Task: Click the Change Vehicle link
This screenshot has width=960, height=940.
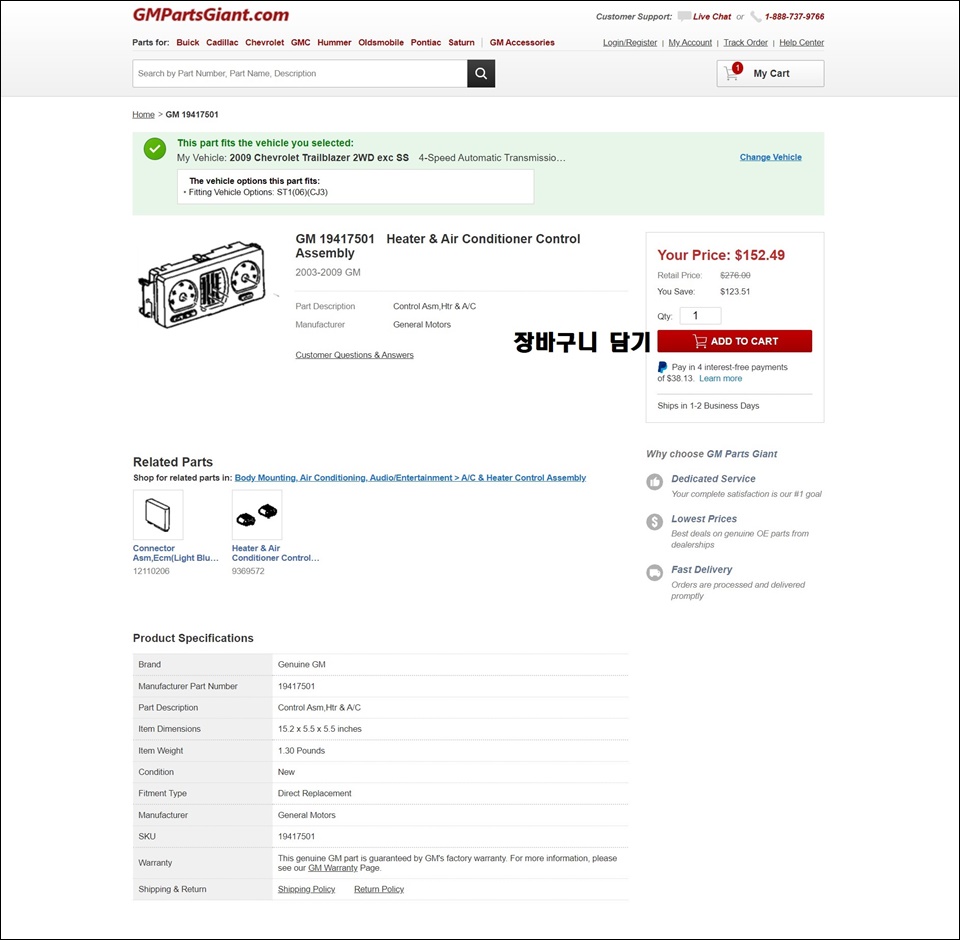Action: (770, 157)
